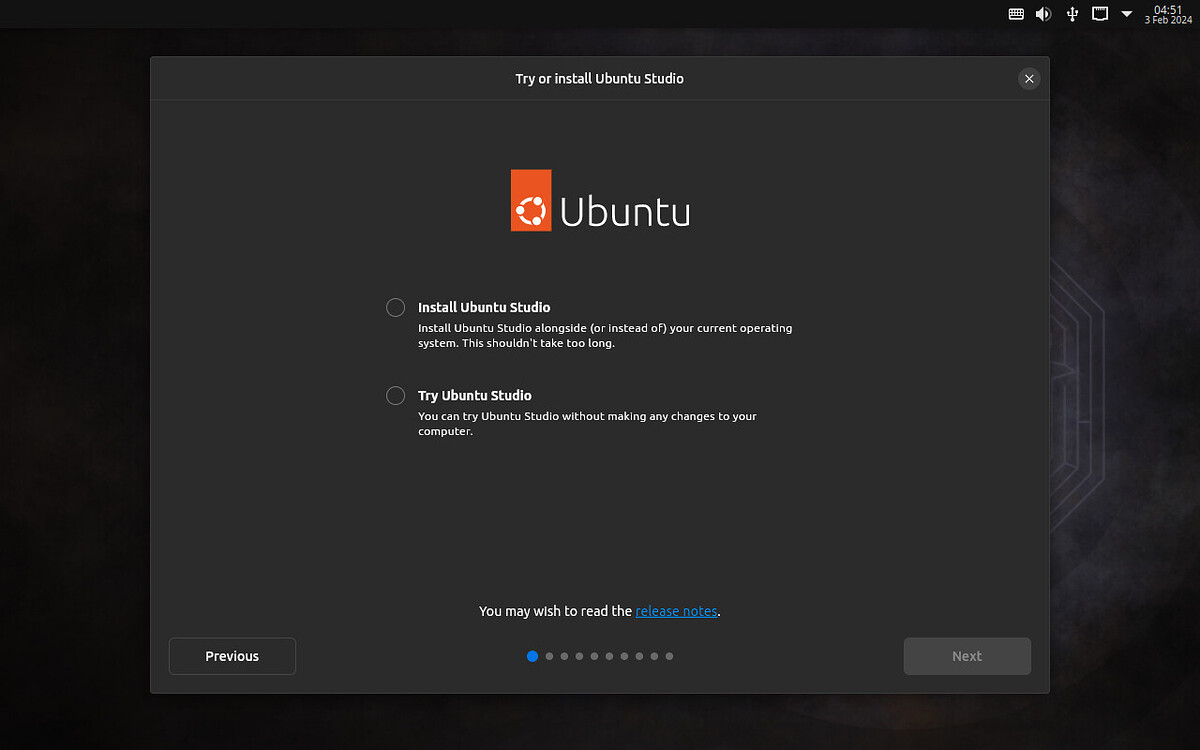Click the keyboard layout indicator in the tray
1200x750 pixels.
[1016, 14]
